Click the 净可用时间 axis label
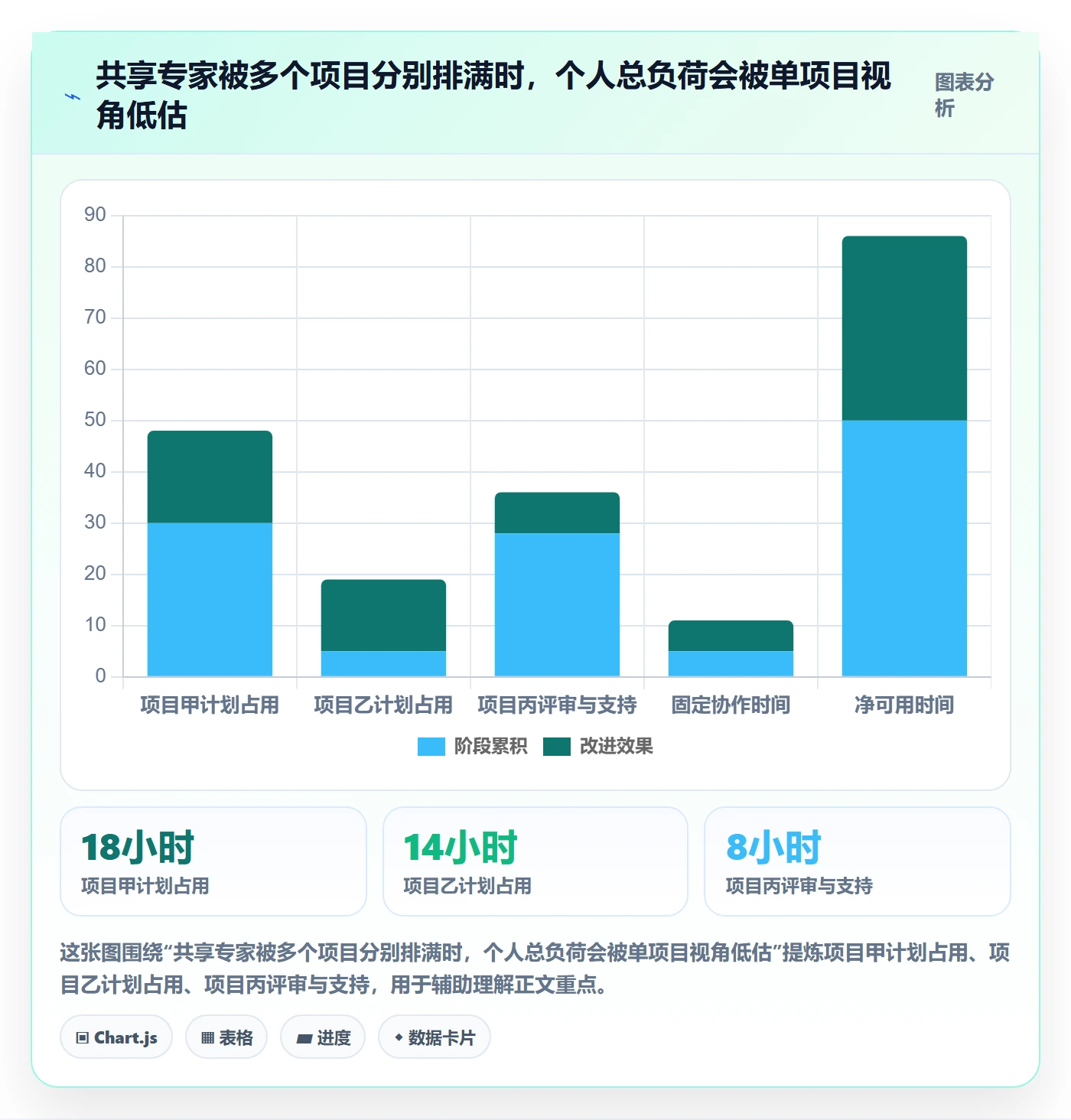Screen dimensions: 1071x1120 tap(904, 705)
